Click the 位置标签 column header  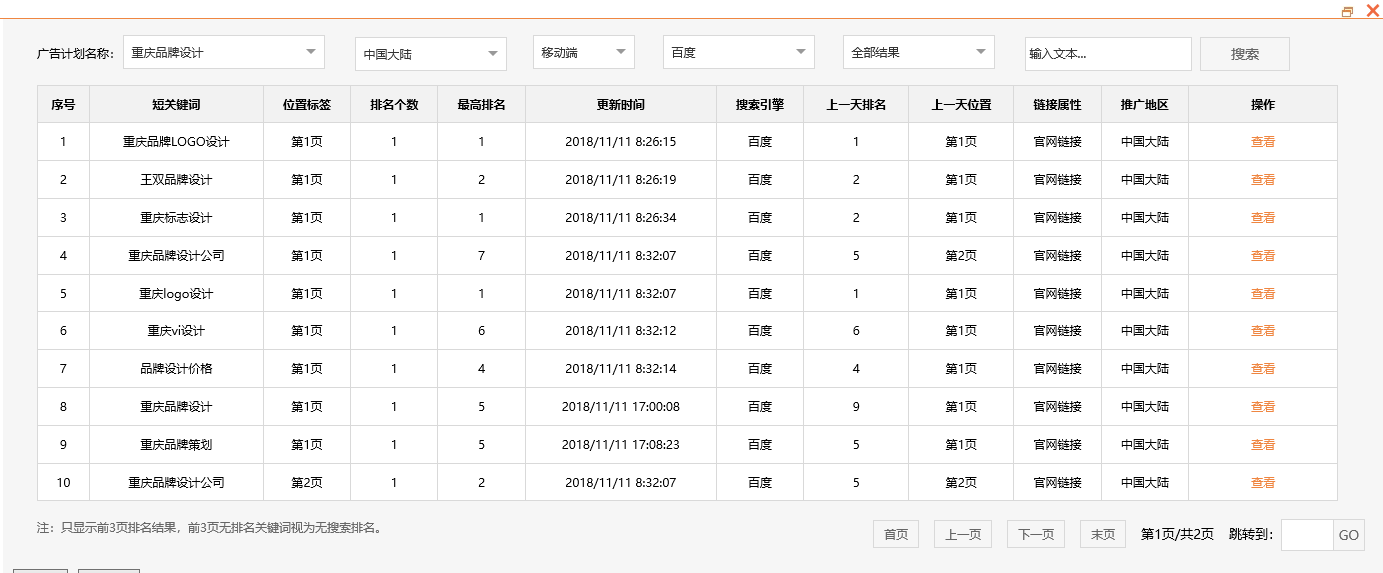[x=307, y=104]
